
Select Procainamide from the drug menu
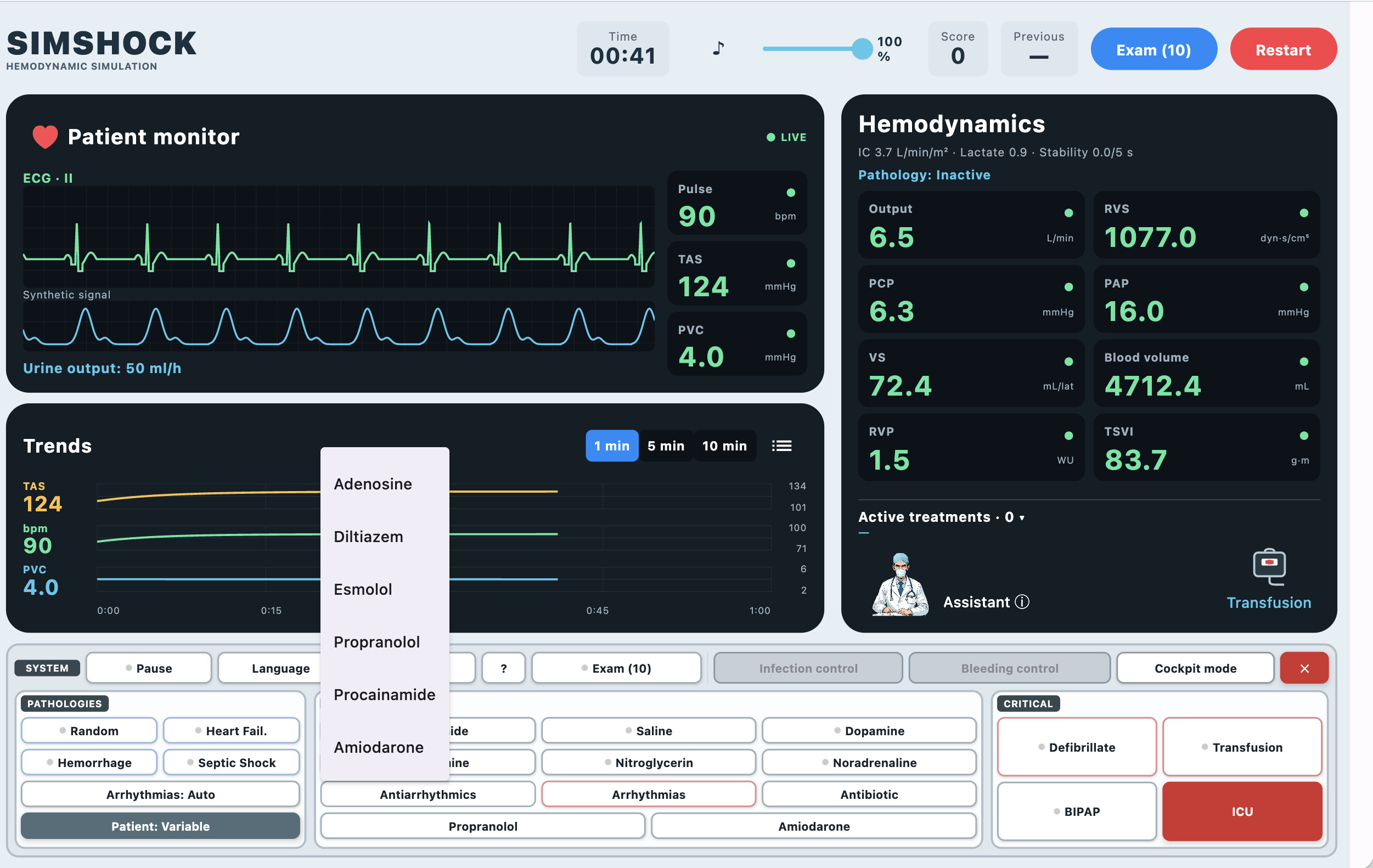pos(385,694)
